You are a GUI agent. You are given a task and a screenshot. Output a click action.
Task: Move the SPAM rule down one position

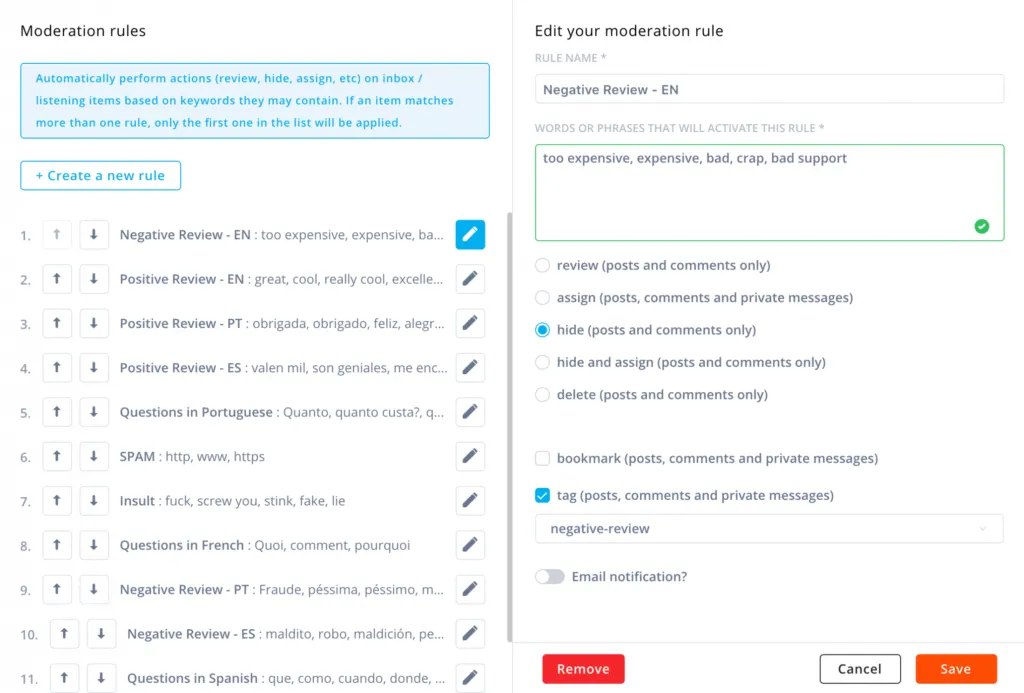[x=94, y=457]
